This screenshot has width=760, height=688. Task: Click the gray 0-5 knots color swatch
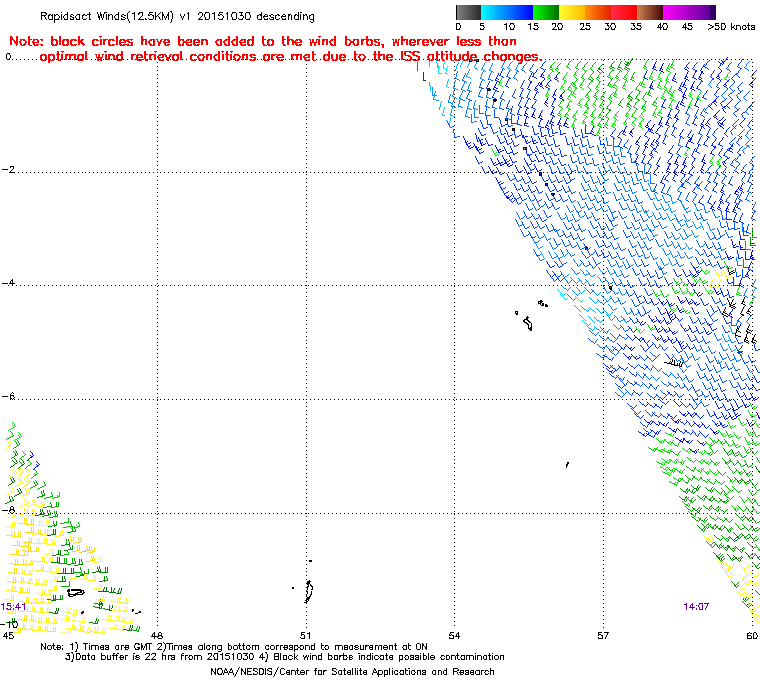point(468,12)
